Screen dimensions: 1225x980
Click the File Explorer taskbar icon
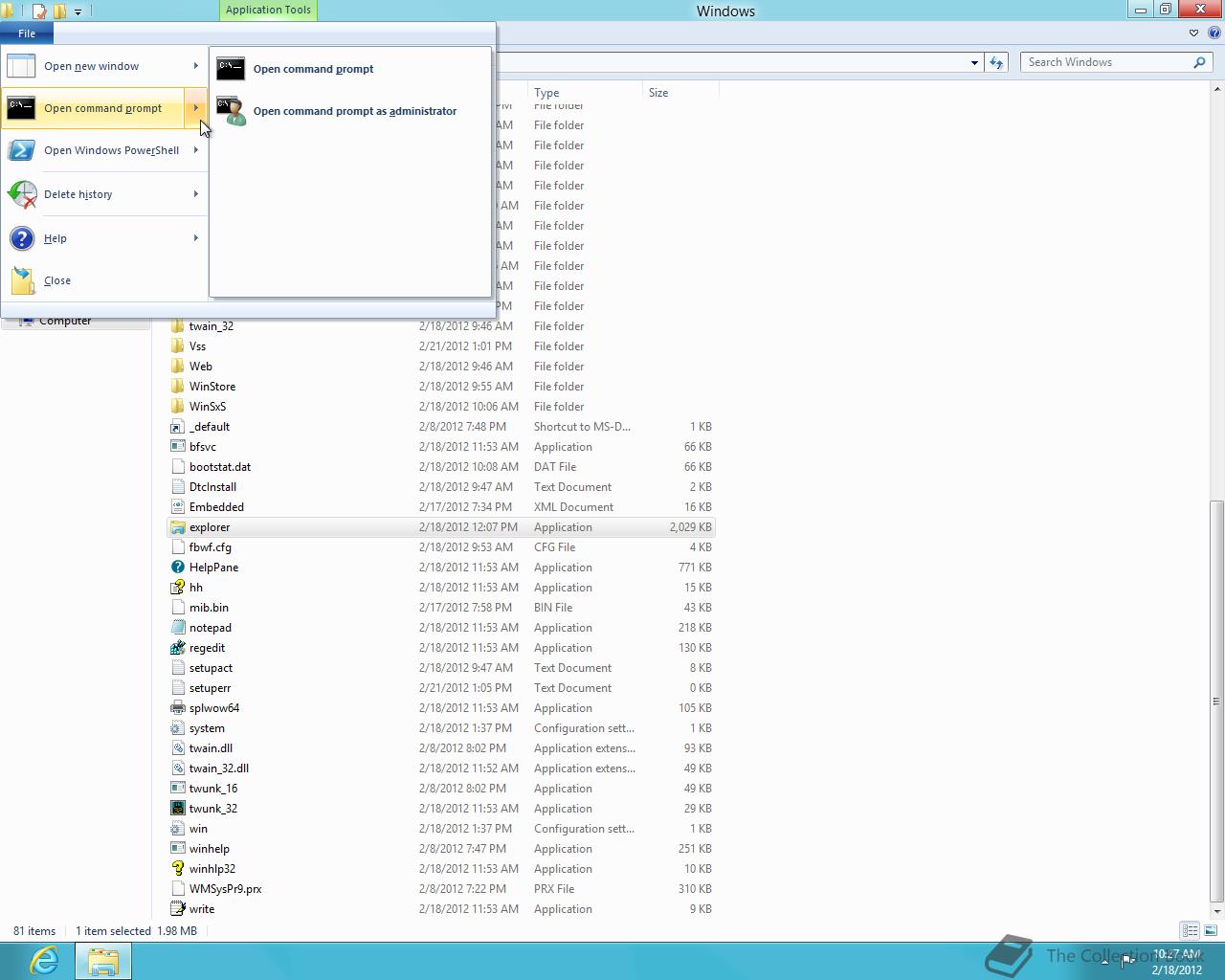click(103, 961)
